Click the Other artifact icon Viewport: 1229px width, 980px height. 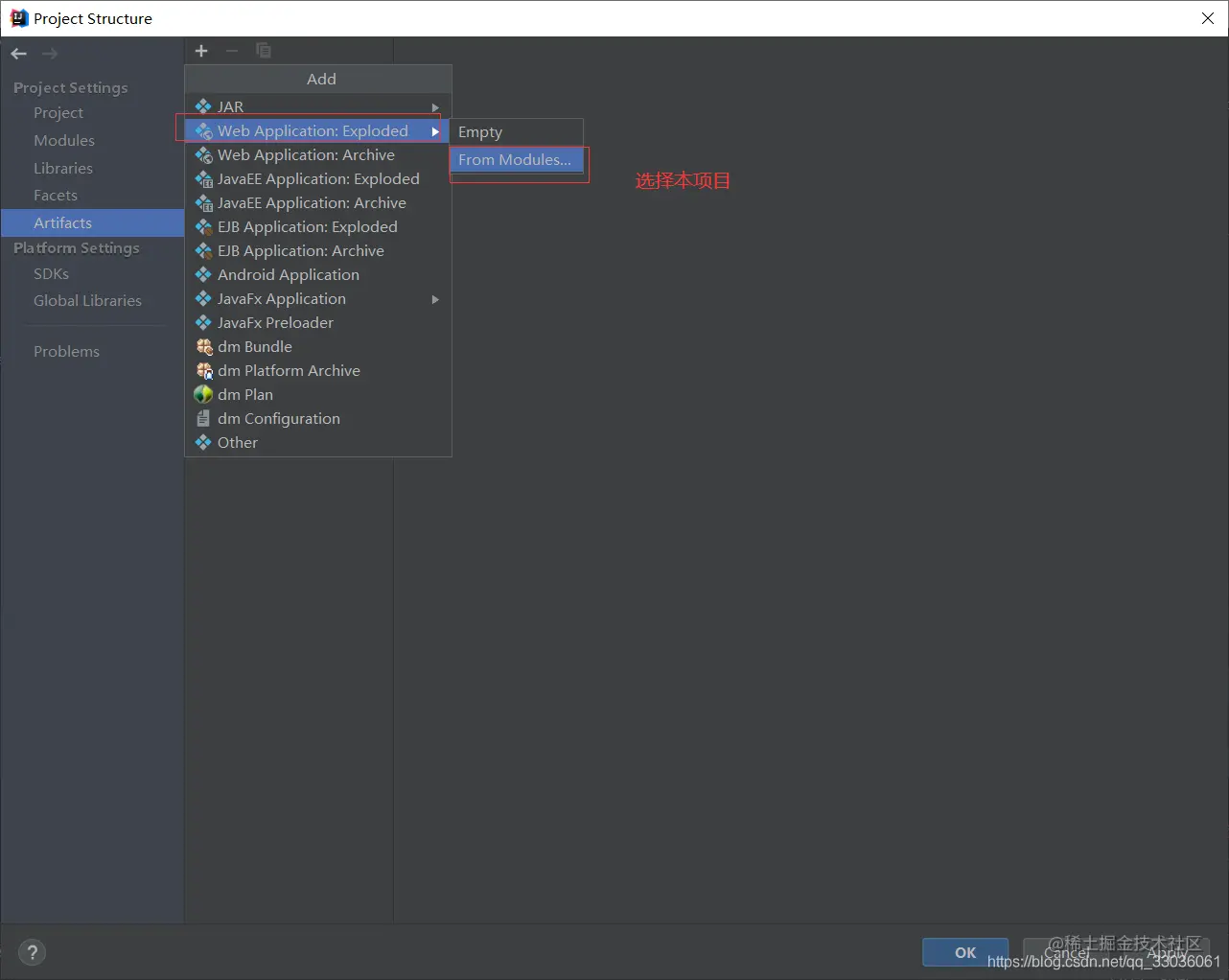203,442
